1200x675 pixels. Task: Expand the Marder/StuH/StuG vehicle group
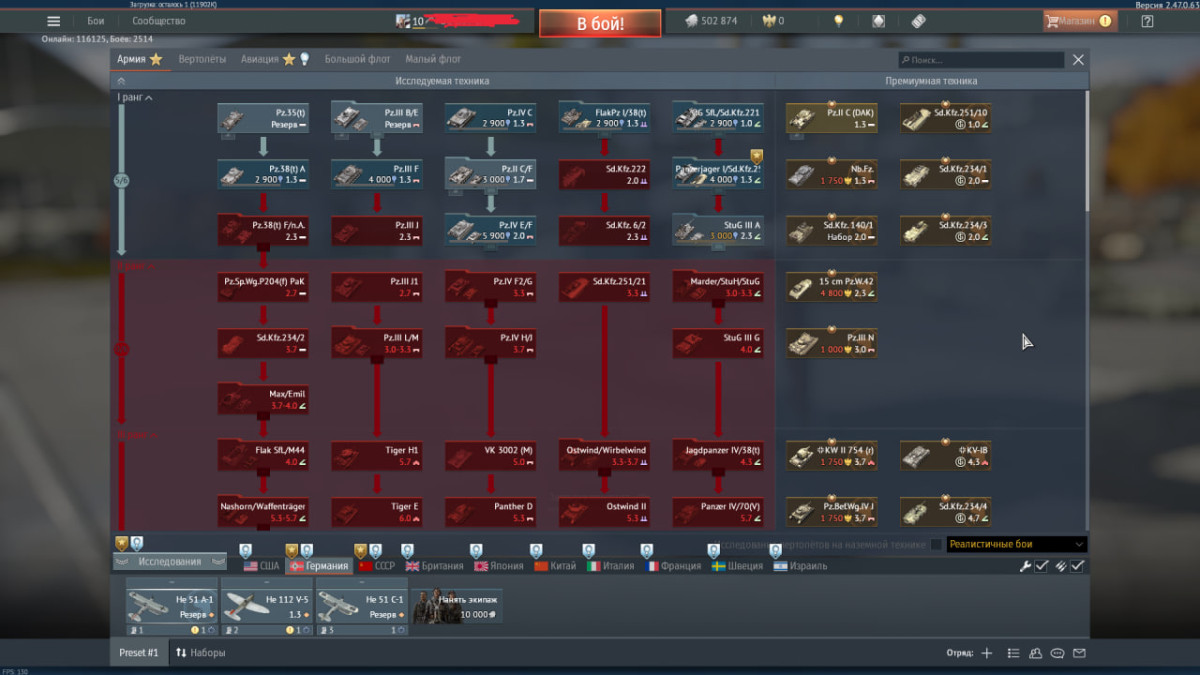[x=719, y=287]
